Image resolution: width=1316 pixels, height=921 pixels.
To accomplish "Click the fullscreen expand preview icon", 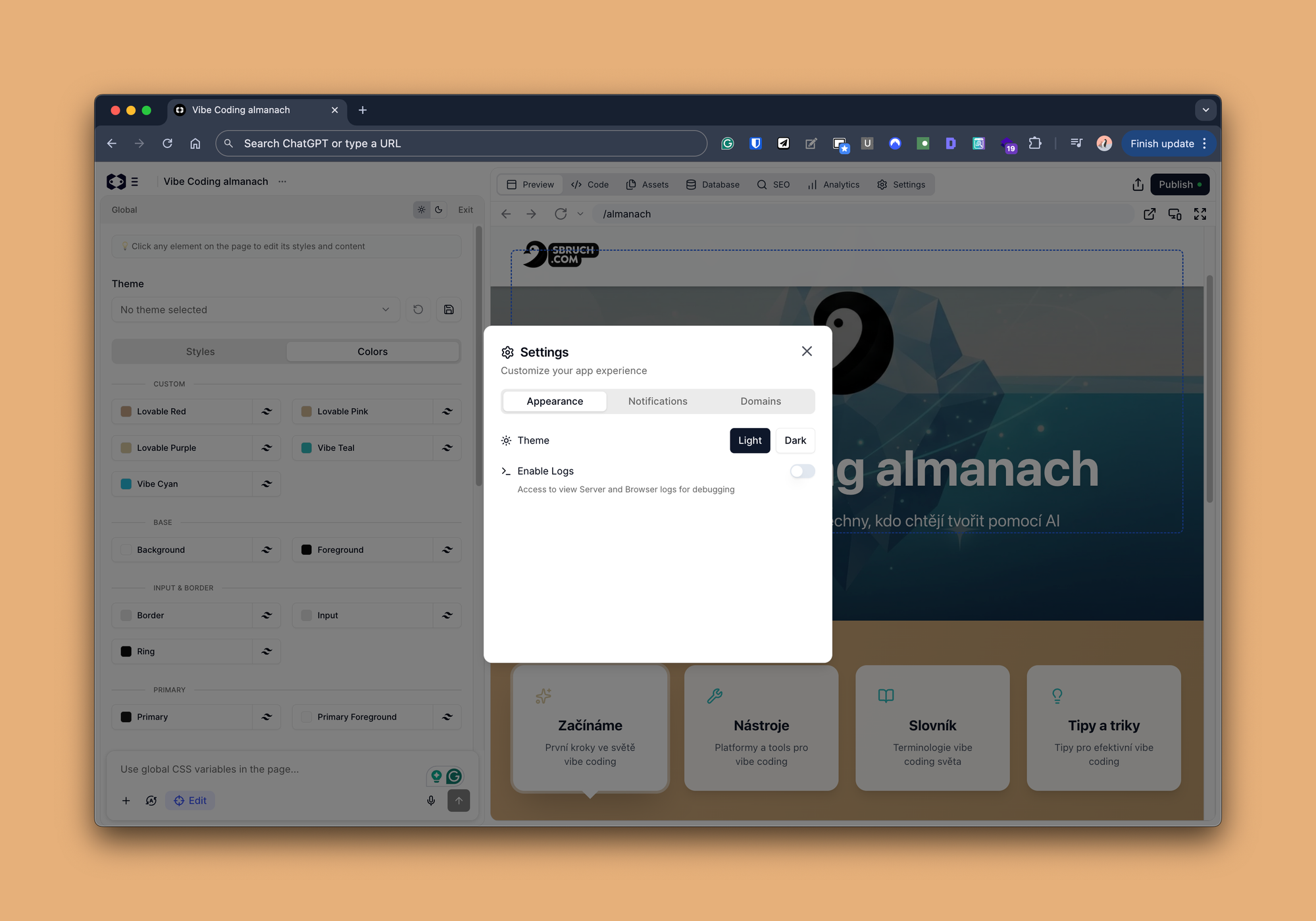I will coord(1200,214).
